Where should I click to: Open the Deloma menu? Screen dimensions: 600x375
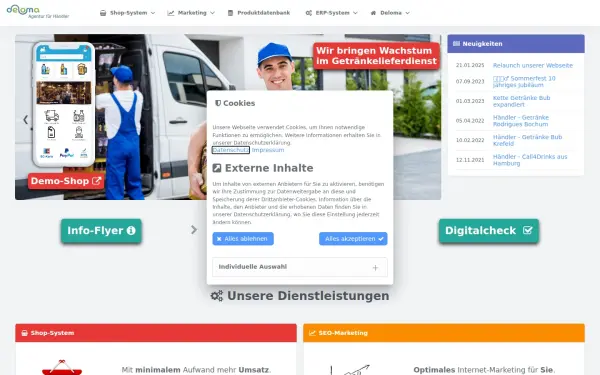(390, 13)
